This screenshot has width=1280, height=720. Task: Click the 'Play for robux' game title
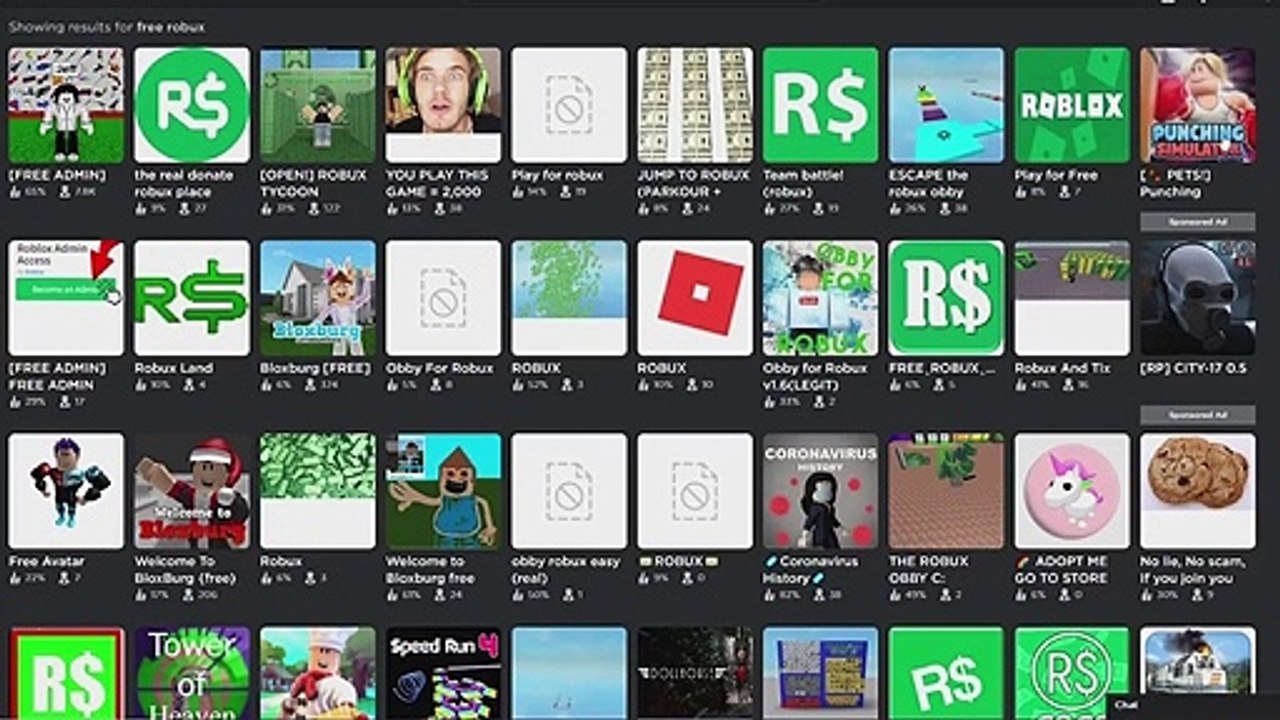click(555, 175)
